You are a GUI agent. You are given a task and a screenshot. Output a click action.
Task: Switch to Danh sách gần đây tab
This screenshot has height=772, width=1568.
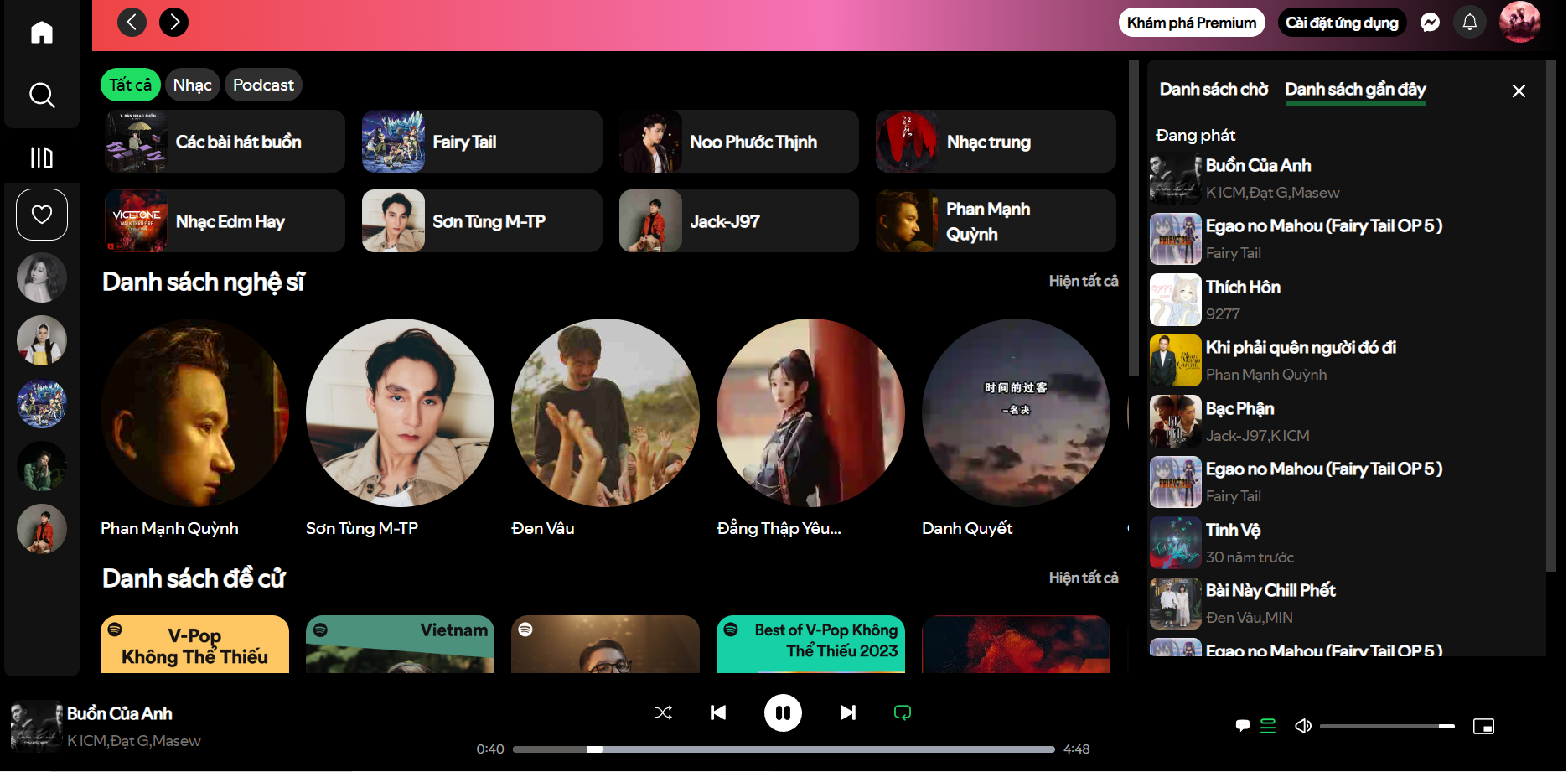tap(1355, 89)
